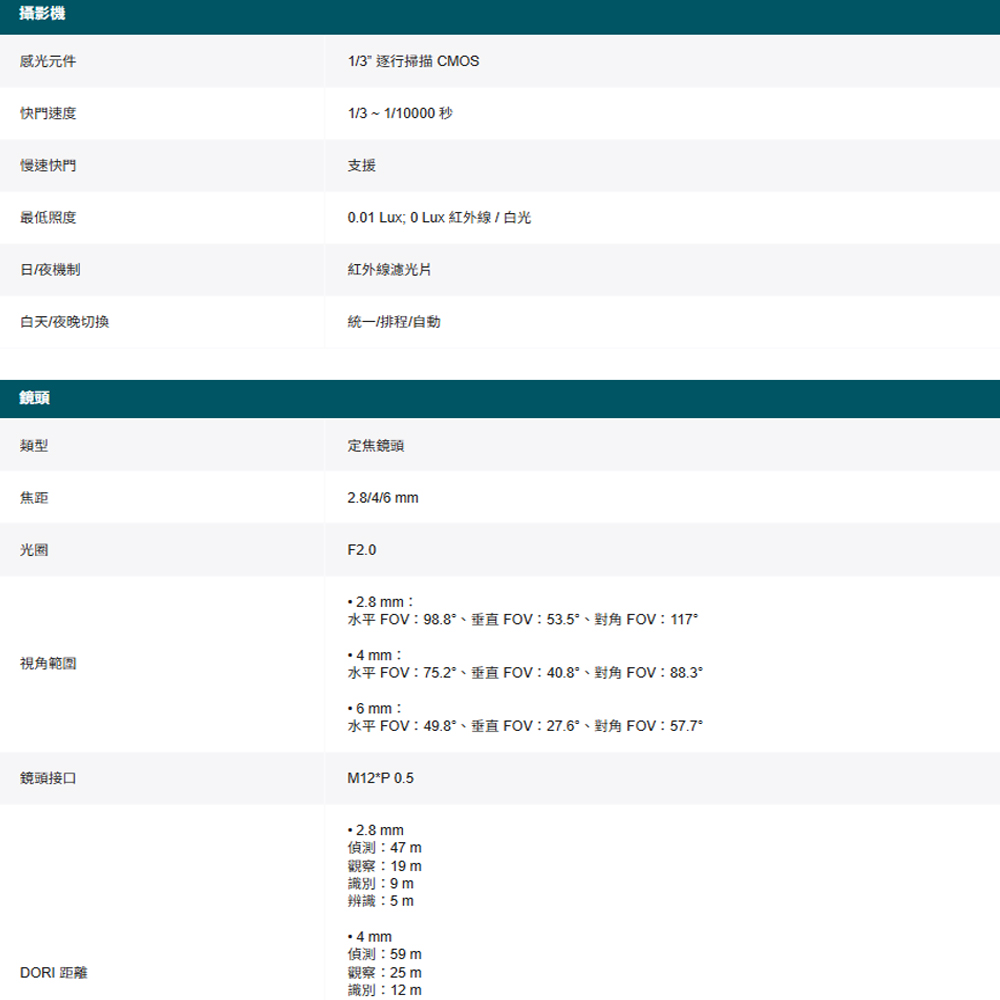1000x1000 pixels.
Task: Select the 0.01 Lux minimum illumination value
Action: (x=439, y=218)
